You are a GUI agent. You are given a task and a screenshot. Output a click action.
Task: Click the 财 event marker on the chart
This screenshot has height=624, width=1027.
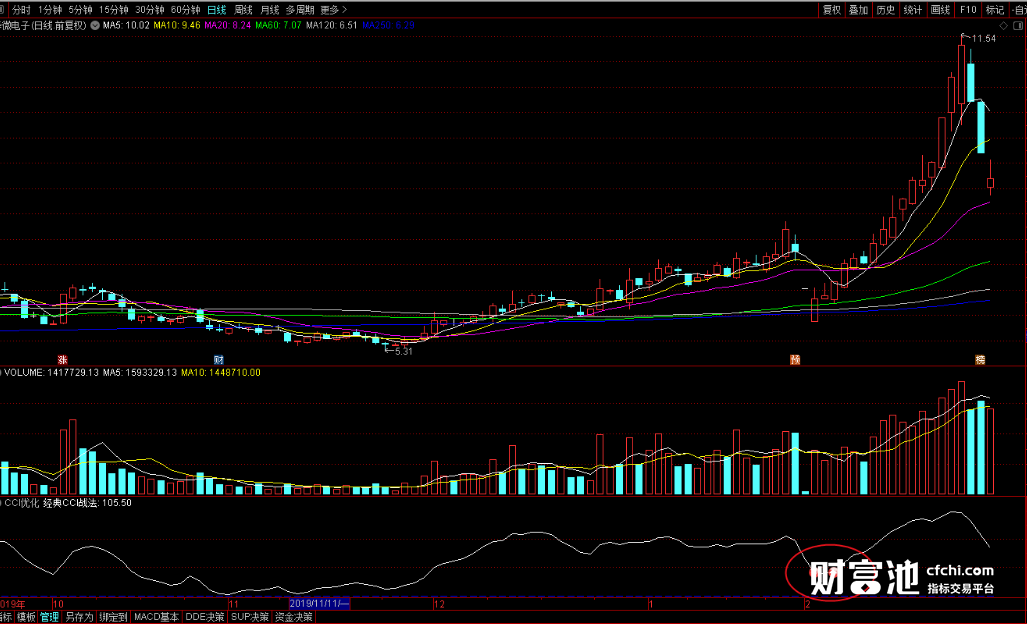[x=219, y=359]
